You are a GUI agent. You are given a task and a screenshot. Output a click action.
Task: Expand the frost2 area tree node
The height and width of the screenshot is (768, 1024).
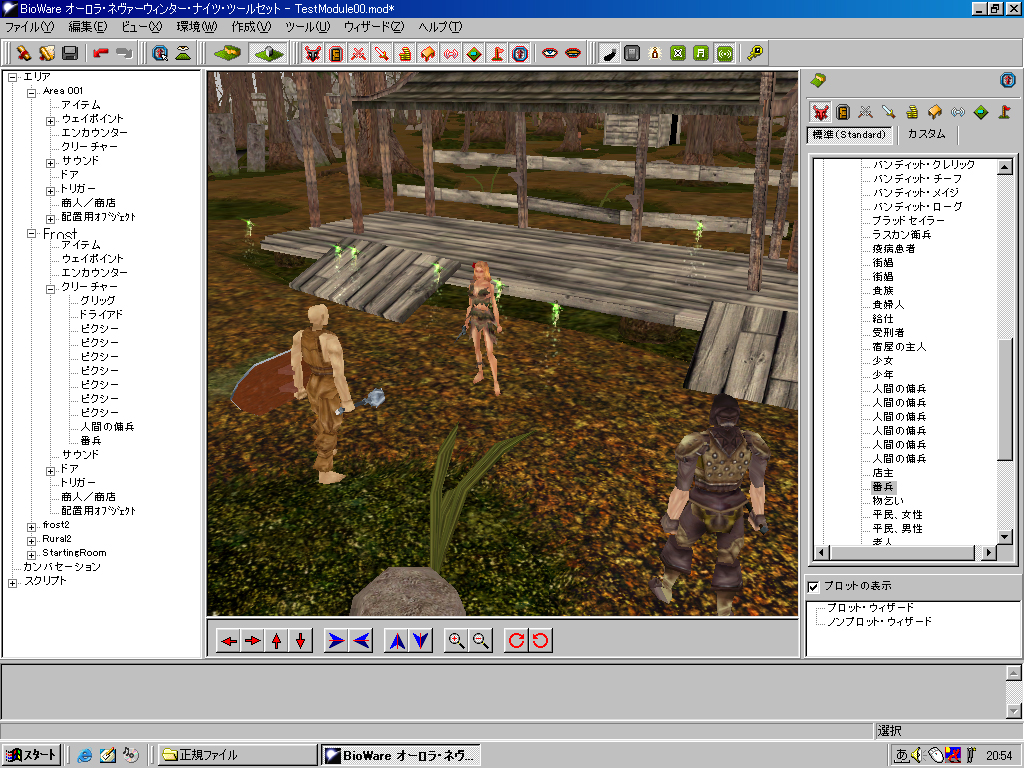(32, 525)
